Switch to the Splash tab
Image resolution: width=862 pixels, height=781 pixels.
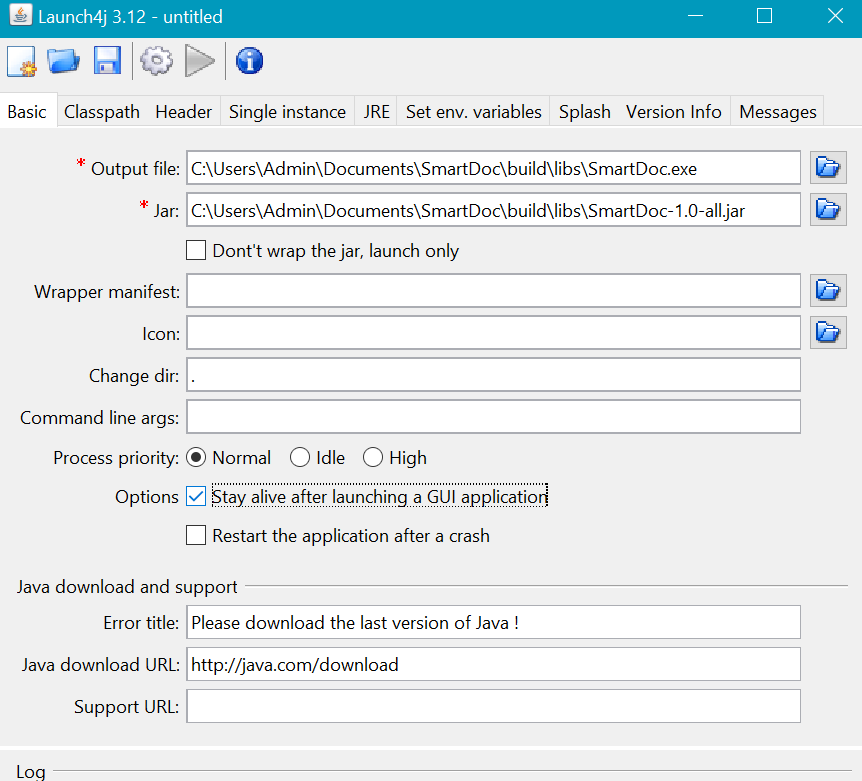(x=585, y=112)
